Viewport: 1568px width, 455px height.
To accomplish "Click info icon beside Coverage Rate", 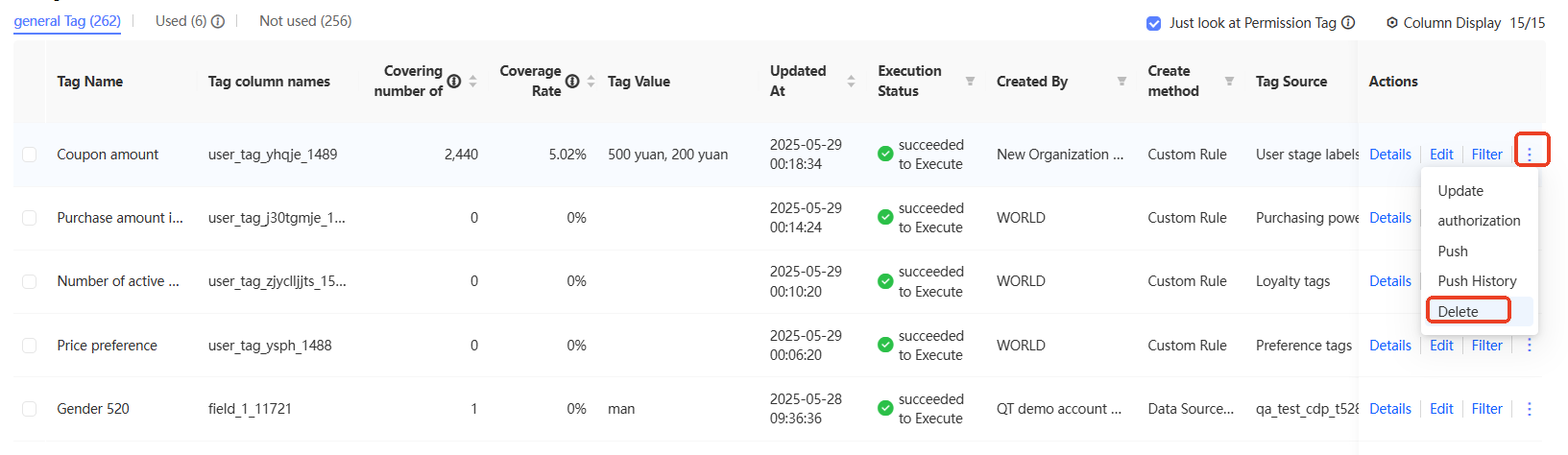I will click(572, 82).
